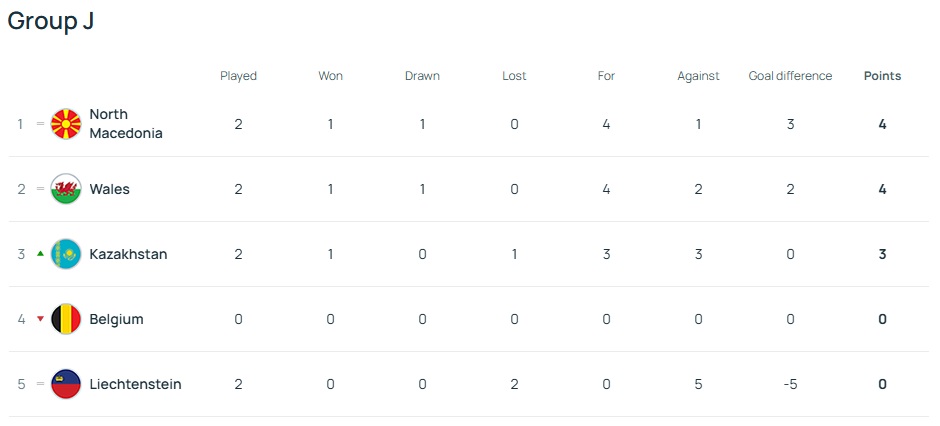This screenshot has width=940, height=426.
Task: Click the Wales flag icon
Action: [x=66, y=189]
